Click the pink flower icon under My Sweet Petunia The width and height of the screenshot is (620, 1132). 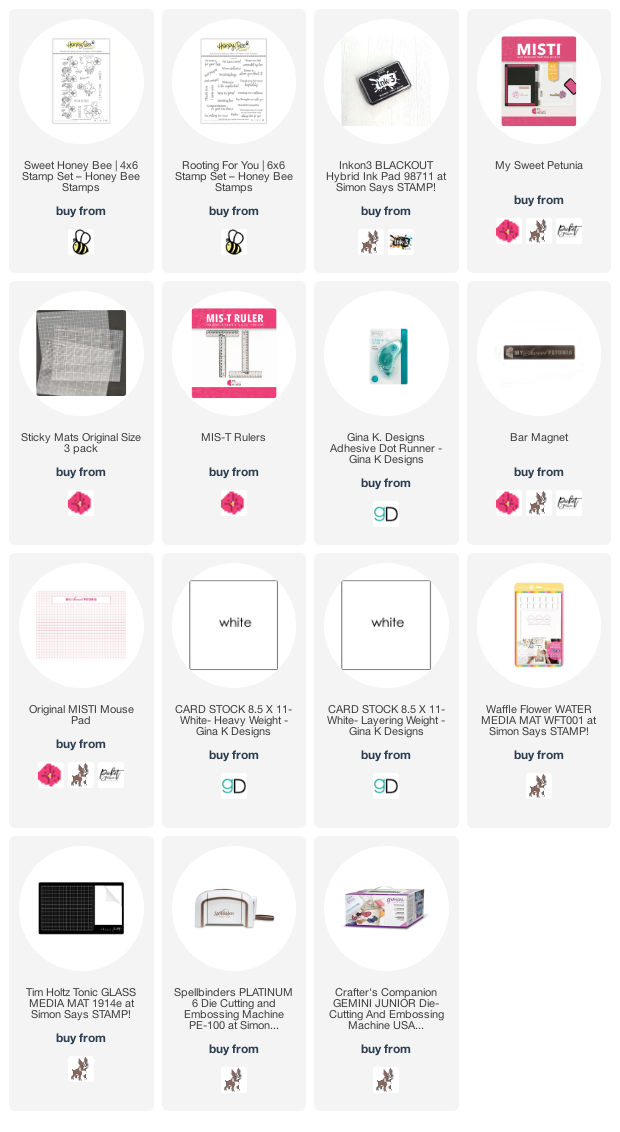click(508, 231)
